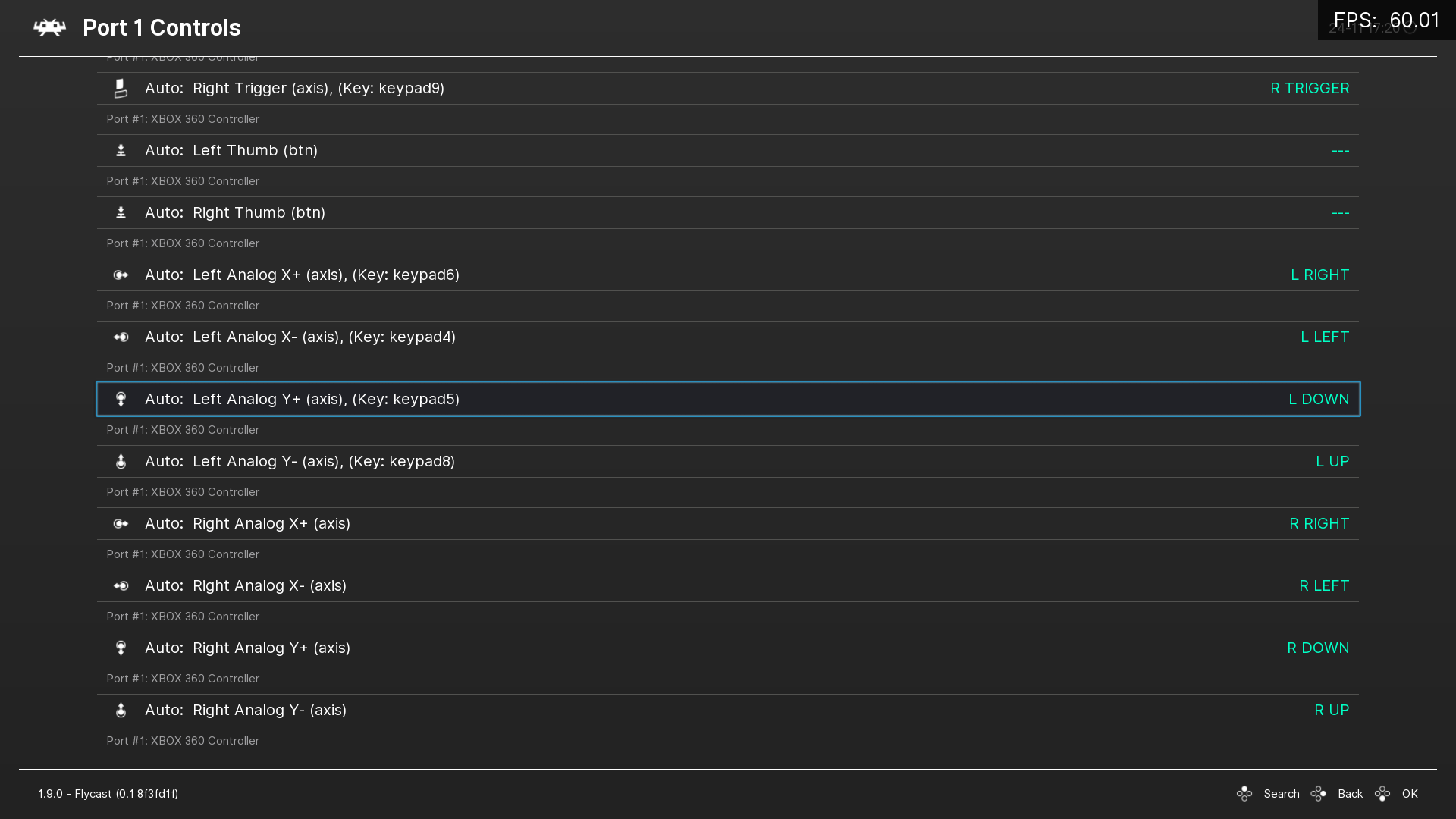Click the Port 1 Controls title

pos(162,27)
